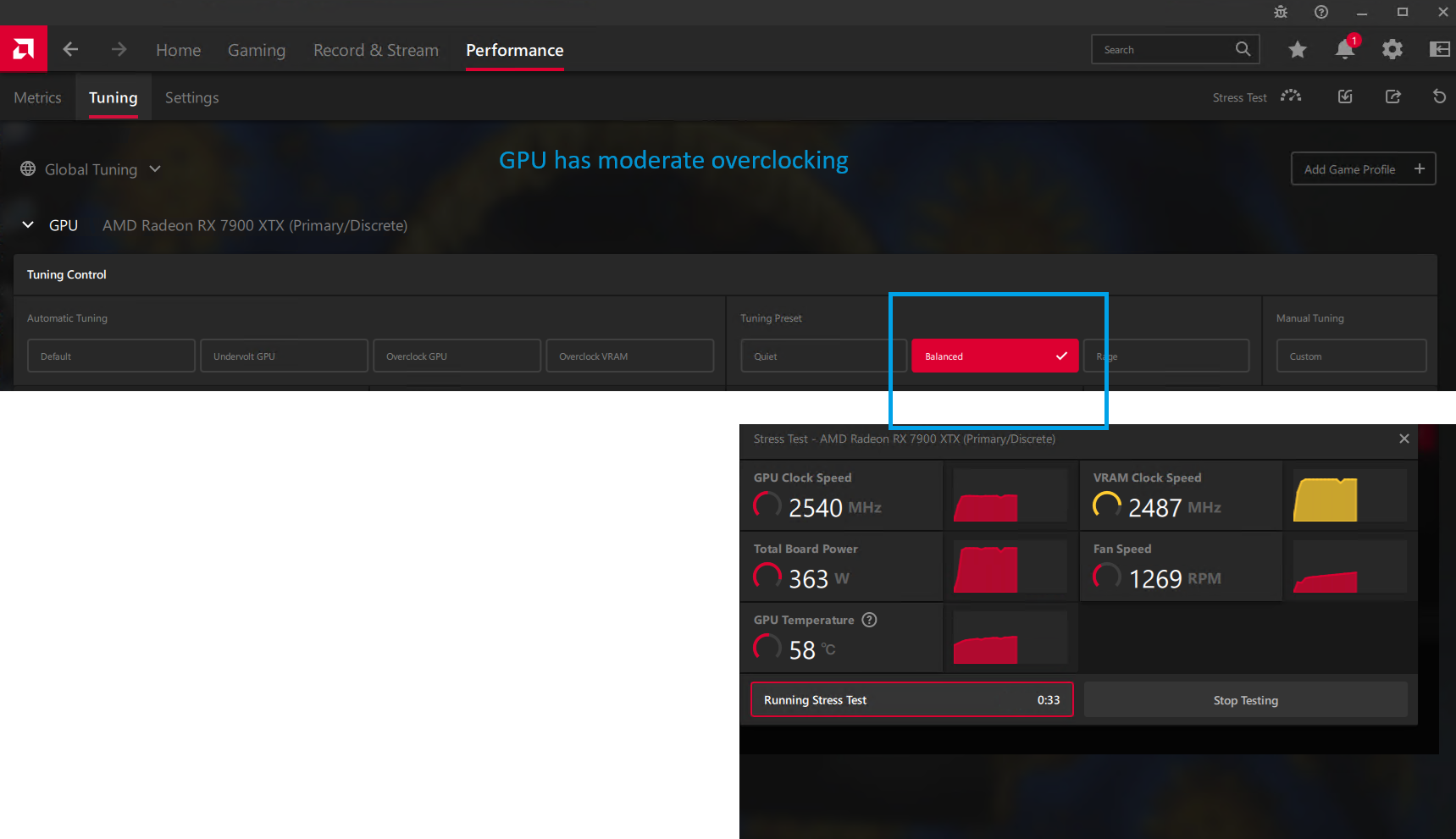The width and height of the screenshot is (1456, 839).
Task: Click the plus icon in Add Game Profile
Action: [1420, 168]
